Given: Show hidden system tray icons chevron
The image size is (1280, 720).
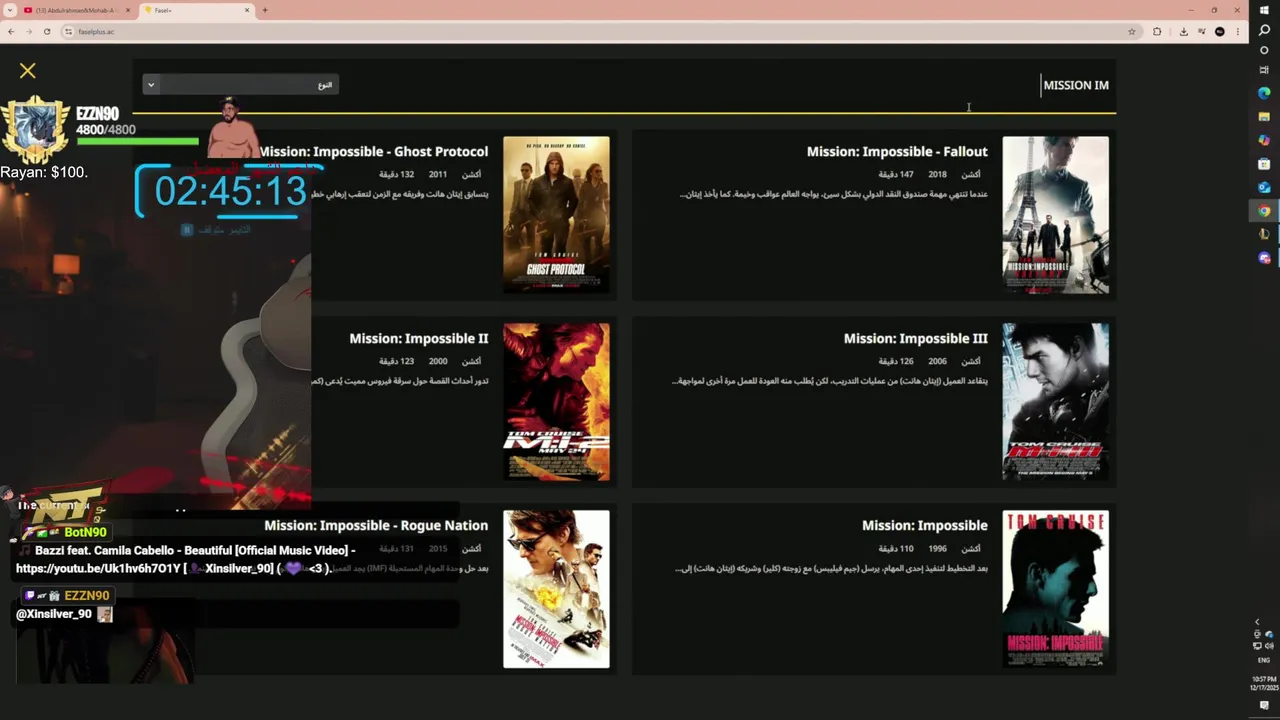Looking at the screenshot, I should [1257, 622].
